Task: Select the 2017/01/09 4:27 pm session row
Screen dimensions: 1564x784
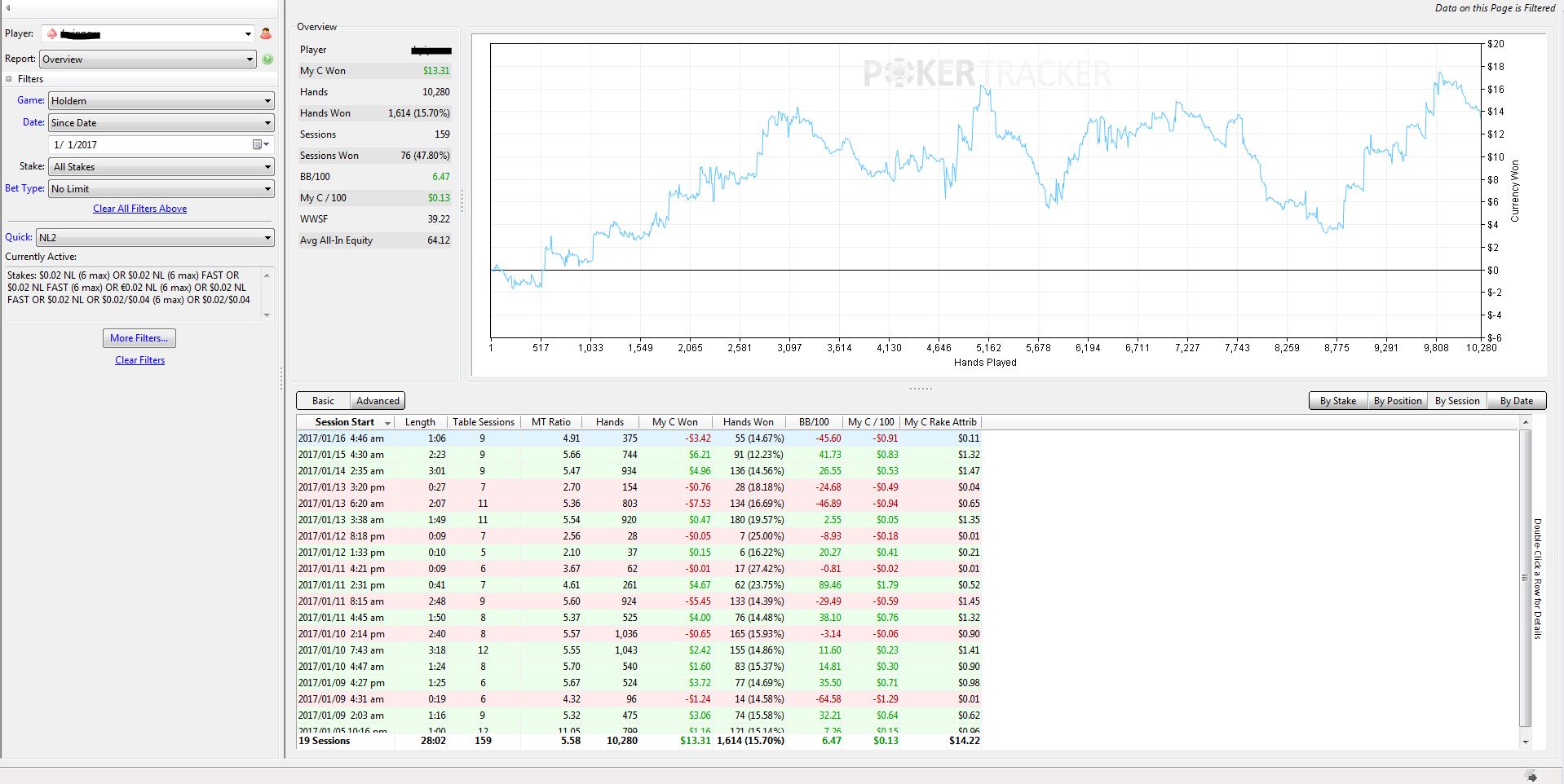Action: 638,683
